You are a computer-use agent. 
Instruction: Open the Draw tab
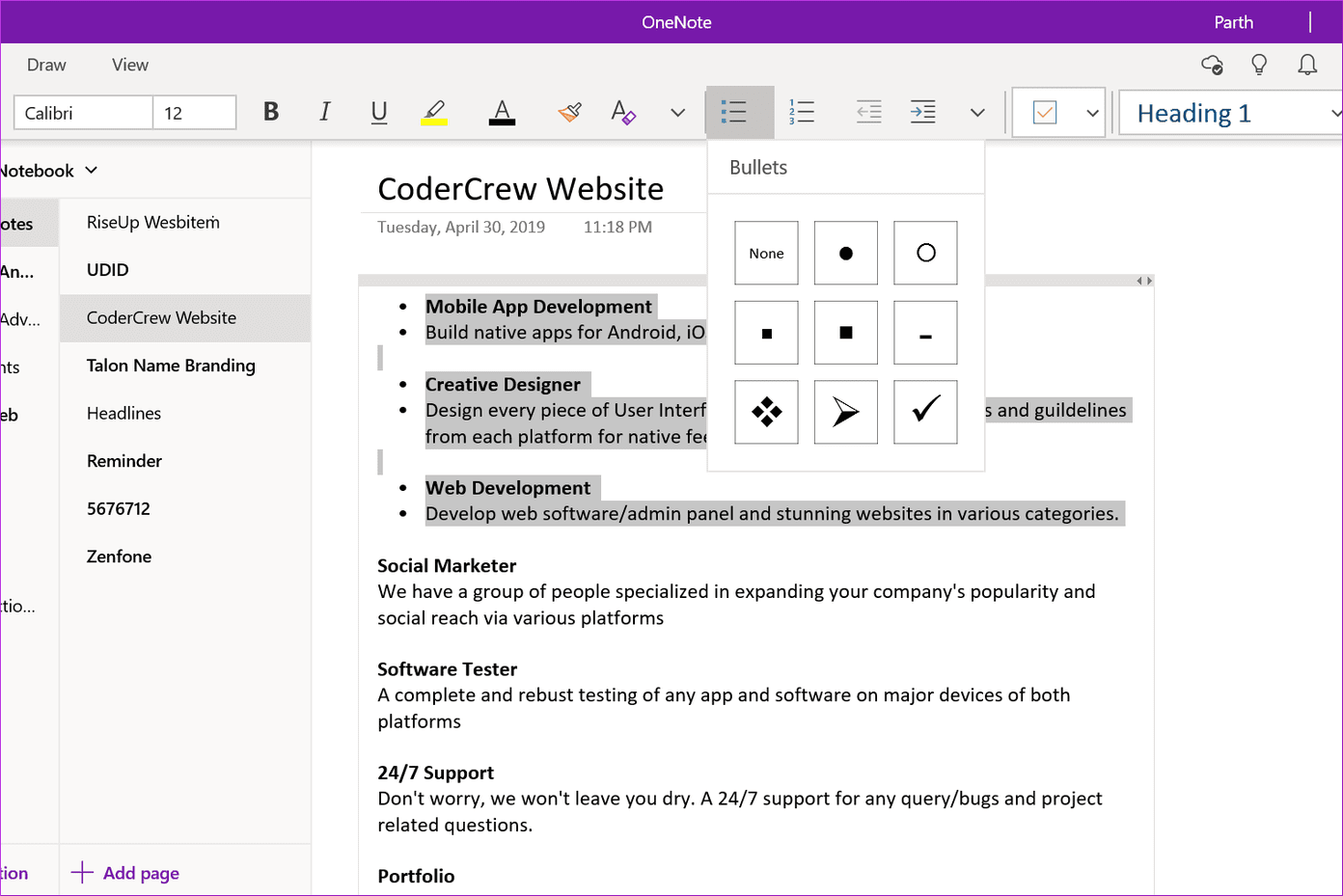46,65
